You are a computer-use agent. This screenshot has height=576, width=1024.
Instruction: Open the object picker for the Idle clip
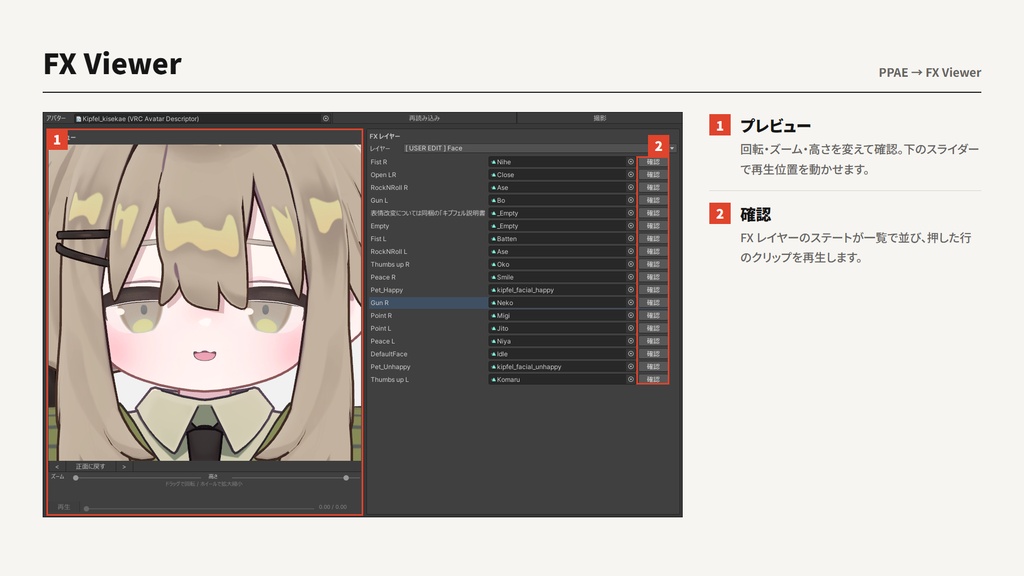[631, 354]
